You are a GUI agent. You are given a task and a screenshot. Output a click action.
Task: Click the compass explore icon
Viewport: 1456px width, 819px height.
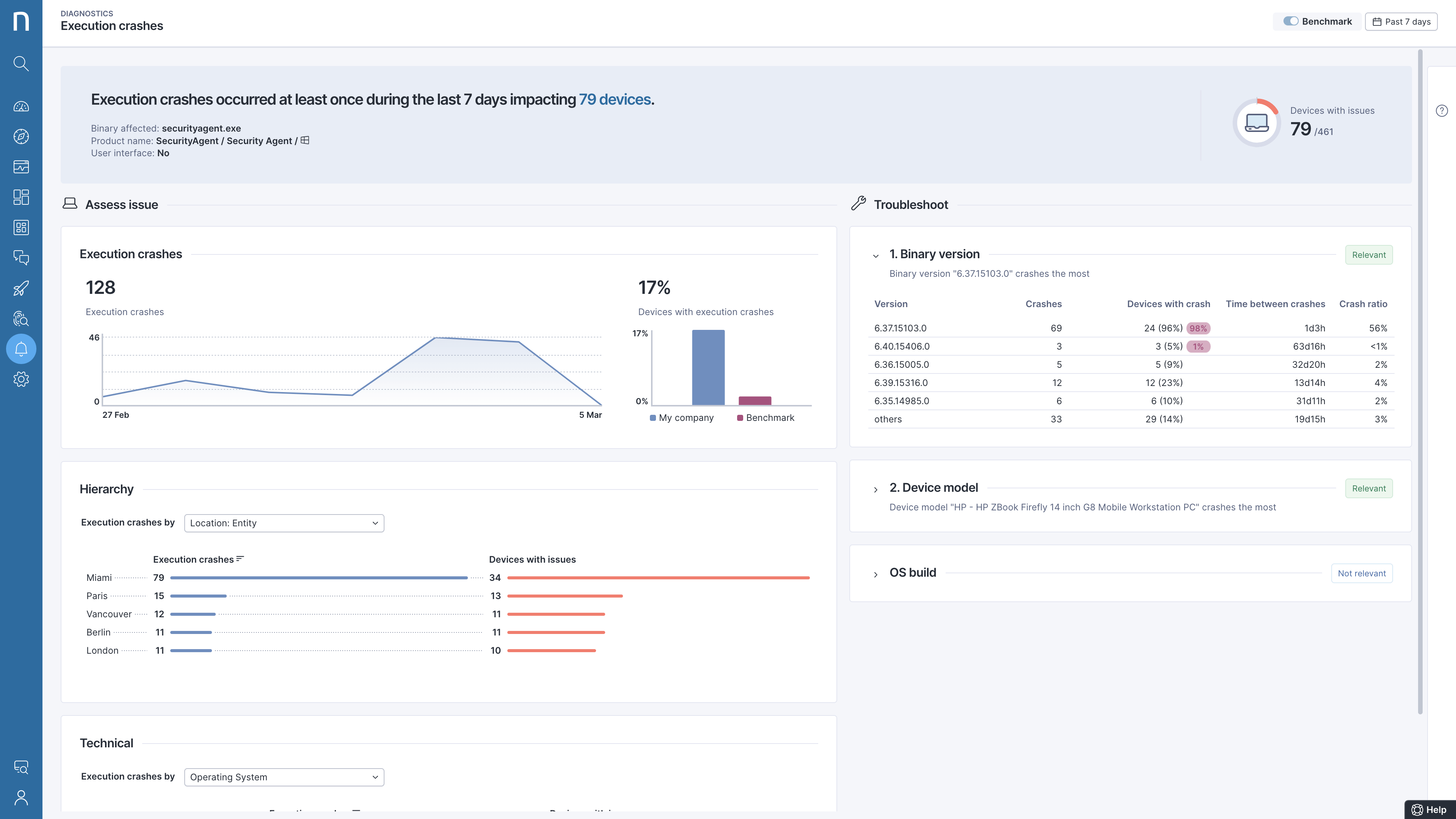pyautogui.click(x=21, y=136)
